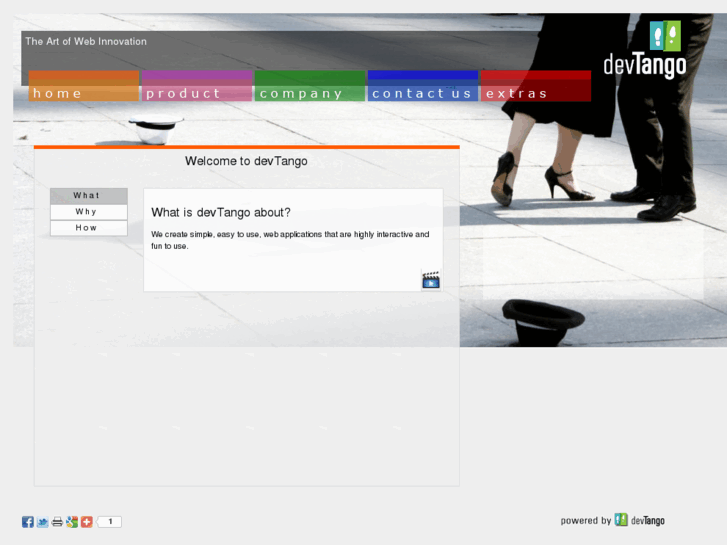This screenshot has height=545, width=727.
Task: Follow the powered by devTango link
Action: pos(612,520)
